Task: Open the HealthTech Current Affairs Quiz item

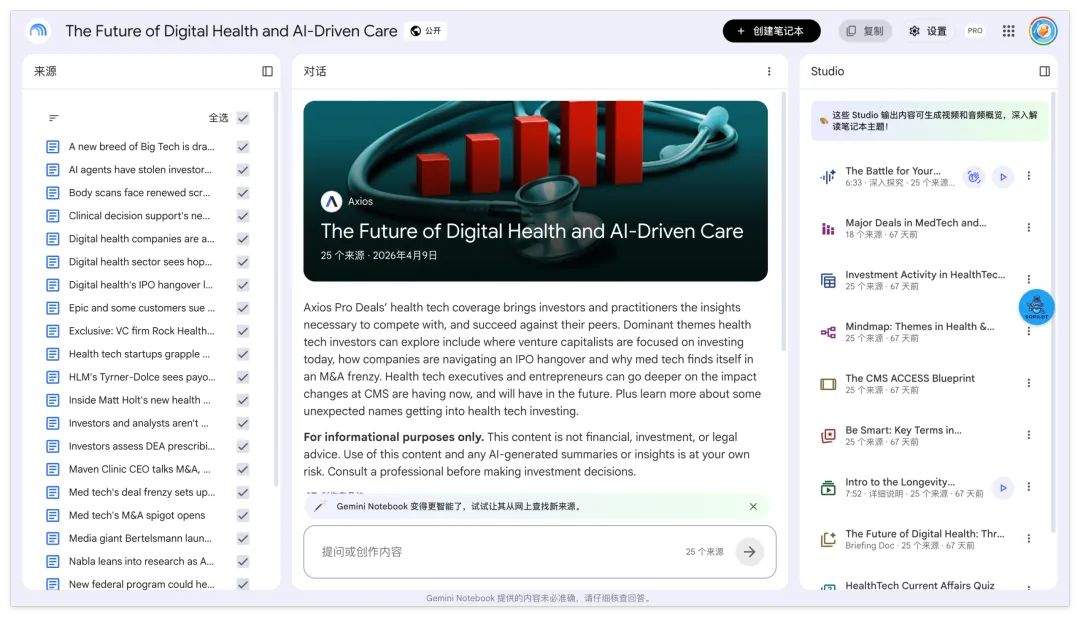Action: 919,585
